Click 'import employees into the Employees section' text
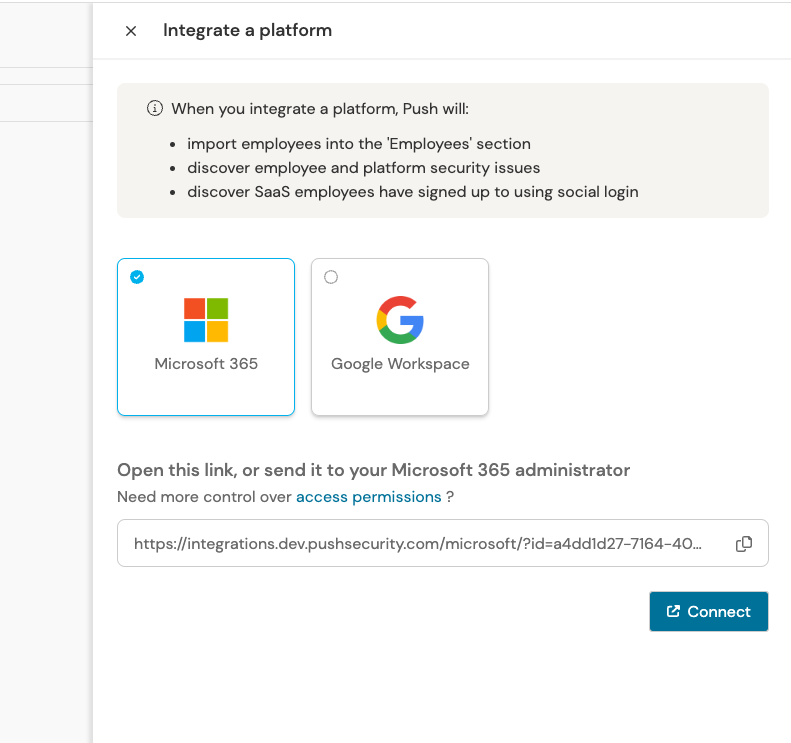Viewport: 791px width, 743px height. 359,144
